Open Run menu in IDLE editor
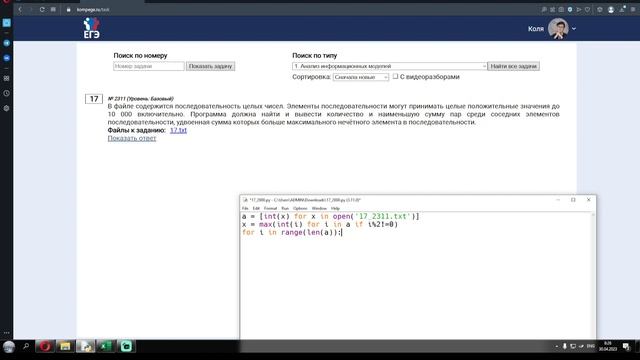The width and height of the screenshot is (640, 360). point(285,208)
